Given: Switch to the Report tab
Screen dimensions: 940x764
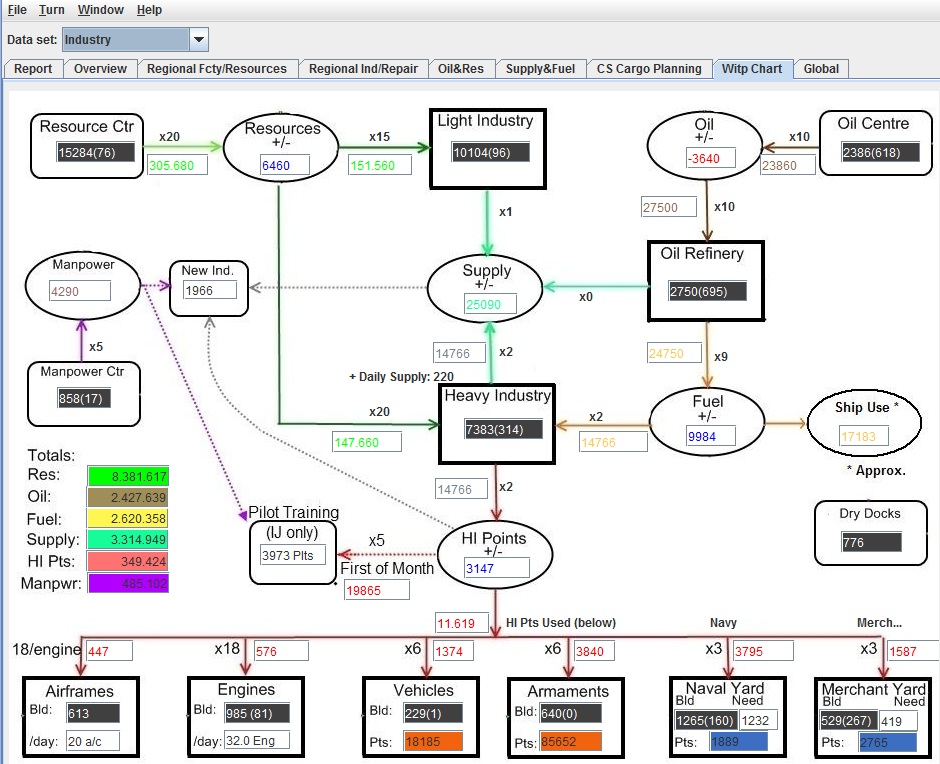Looking at the screenshot, I should [x=33, y=69].
